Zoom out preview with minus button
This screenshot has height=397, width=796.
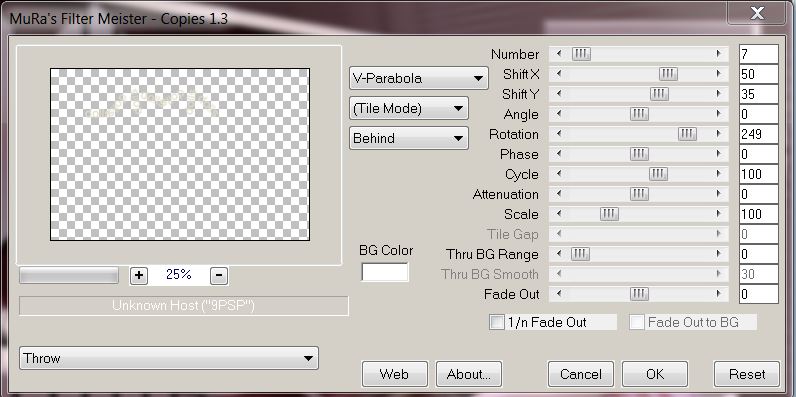click(x=219, y=276)
